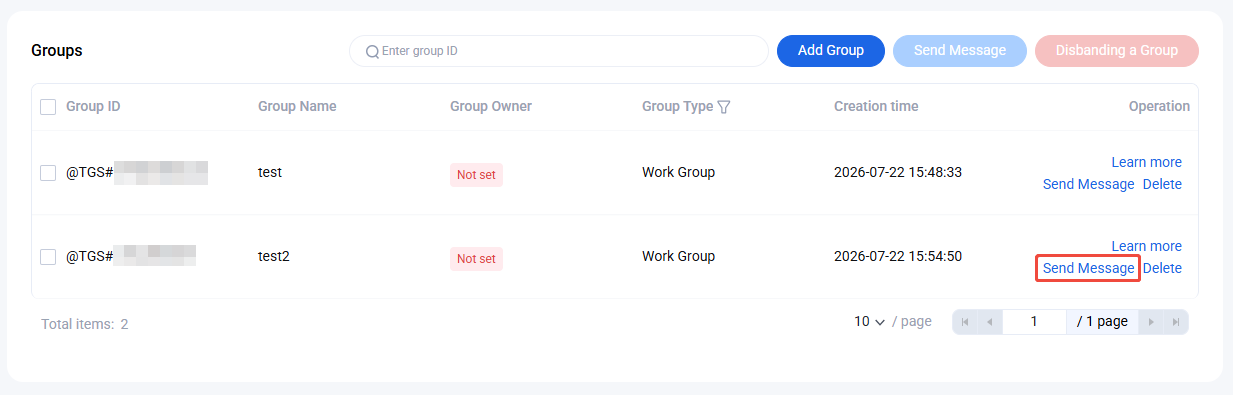
Task: Click the Creation time column header
Action: pos(876,106)
